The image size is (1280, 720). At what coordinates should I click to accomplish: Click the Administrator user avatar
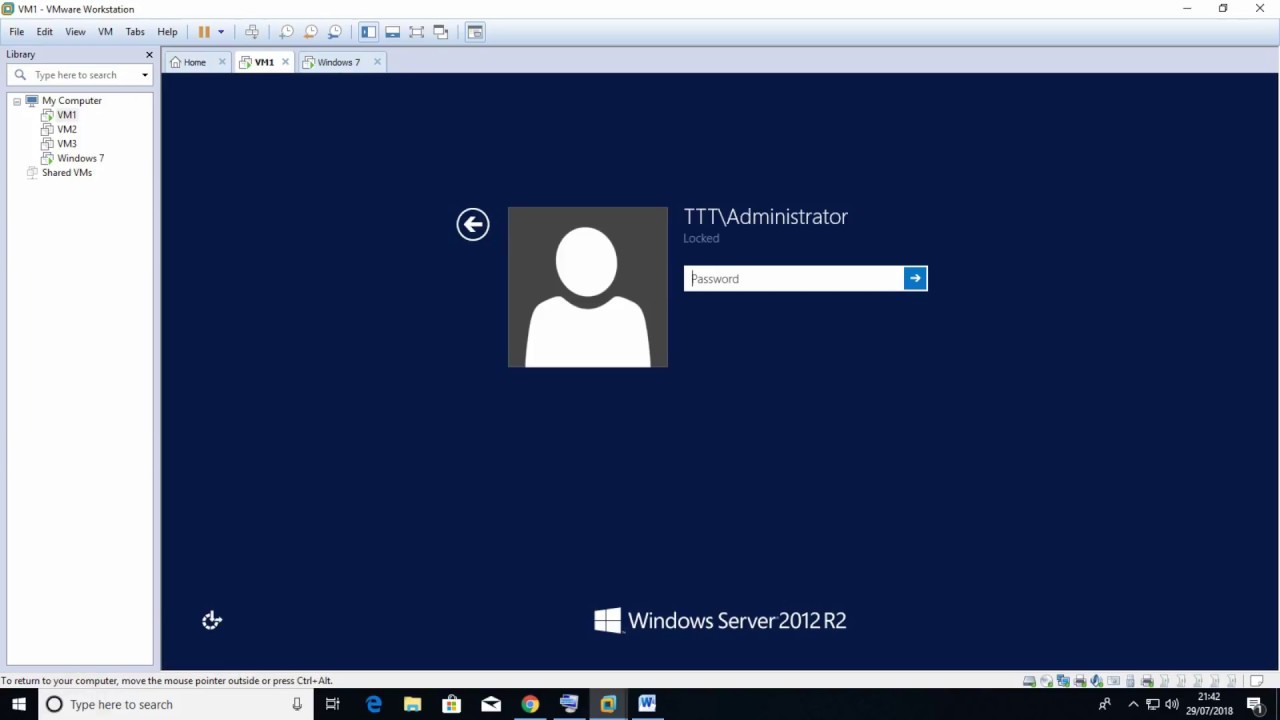pyautogui.click(x=588, y=287)
